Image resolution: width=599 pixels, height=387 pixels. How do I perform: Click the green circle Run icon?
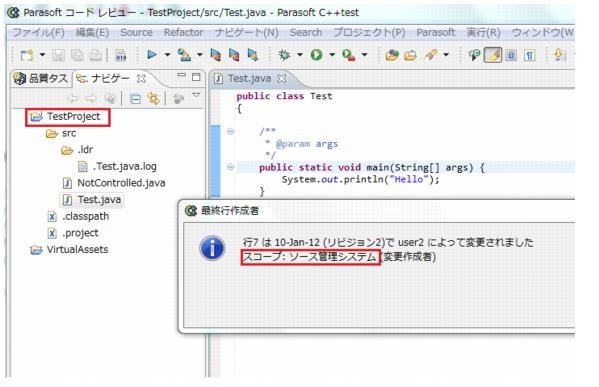click(316, 55)
